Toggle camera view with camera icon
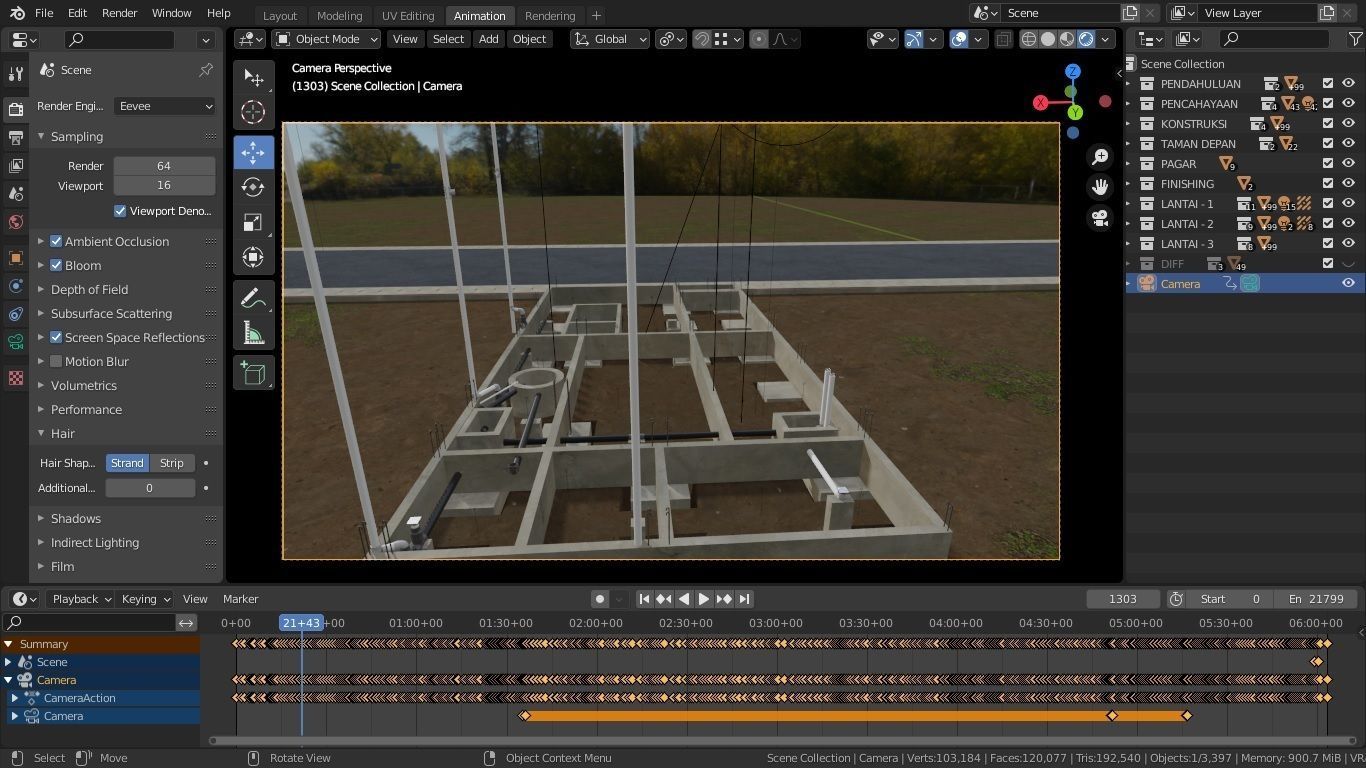Viewport: 1366px width, 768px height. click(x=1100, y=217)
